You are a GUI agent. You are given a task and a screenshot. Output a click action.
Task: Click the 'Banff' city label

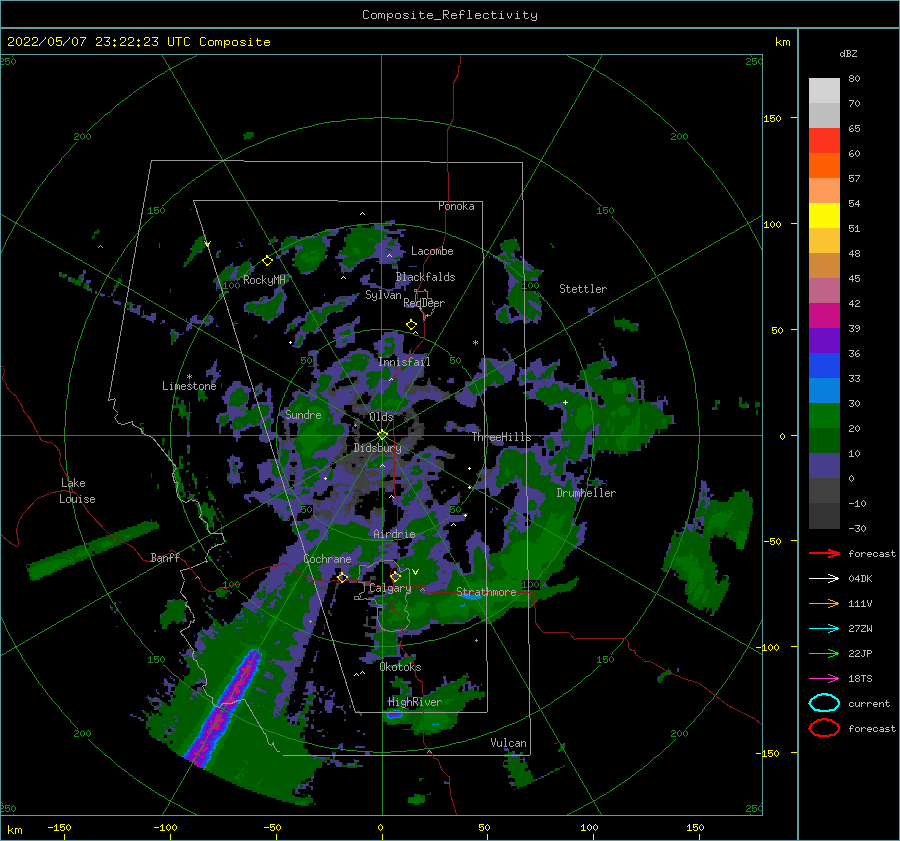coord(165,557)
